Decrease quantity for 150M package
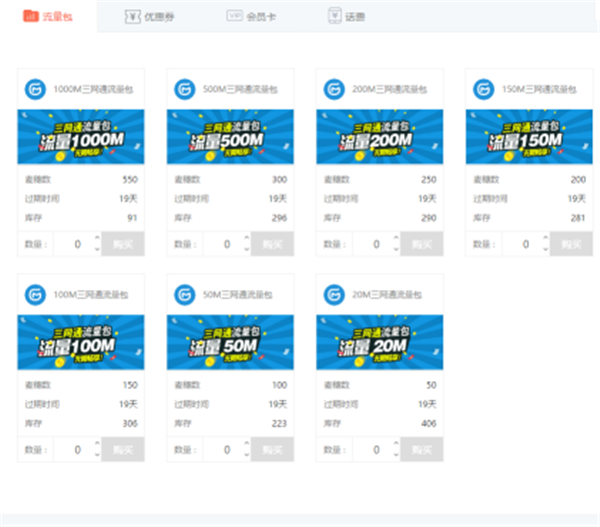 click(546, 249)
